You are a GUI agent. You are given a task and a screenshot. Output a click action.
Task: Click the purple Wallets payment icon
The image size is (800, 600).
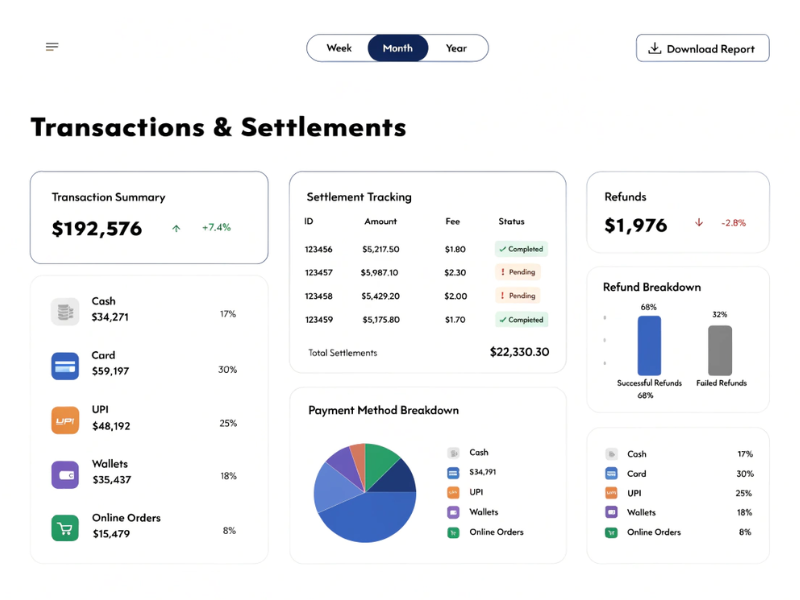pos(64,475)
